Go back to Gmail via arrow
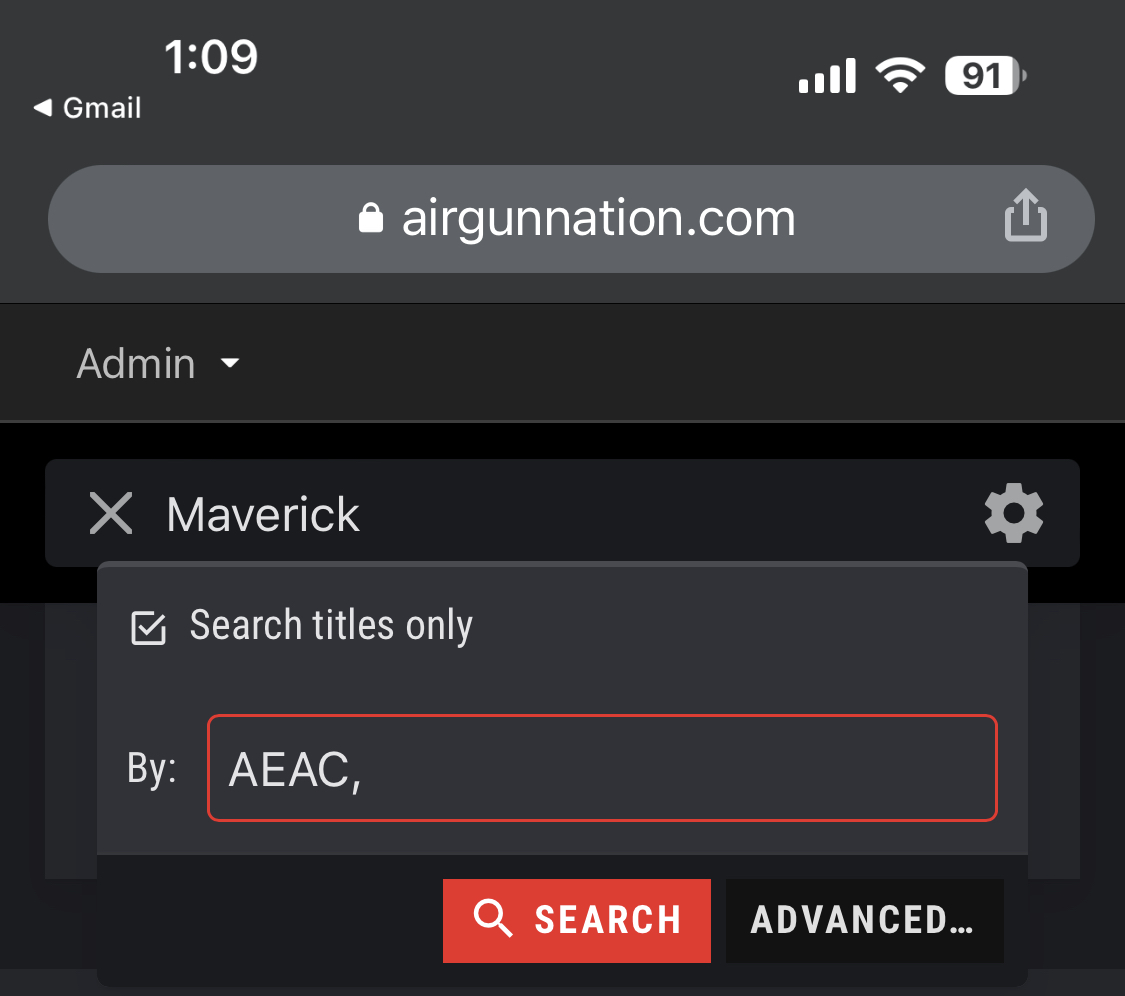The height and width of the screenshot is (996, 1125). [x=42, y=108]
